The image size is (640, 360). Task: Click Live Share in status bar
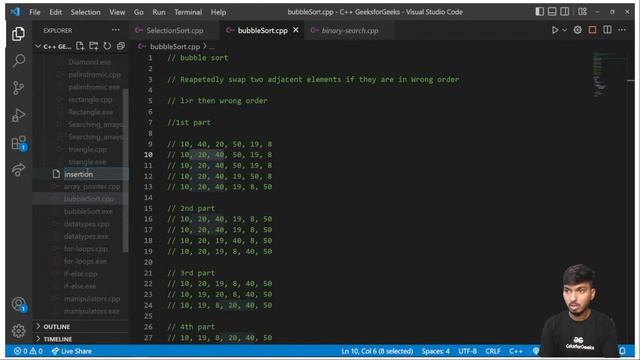(x=71, y=351)
